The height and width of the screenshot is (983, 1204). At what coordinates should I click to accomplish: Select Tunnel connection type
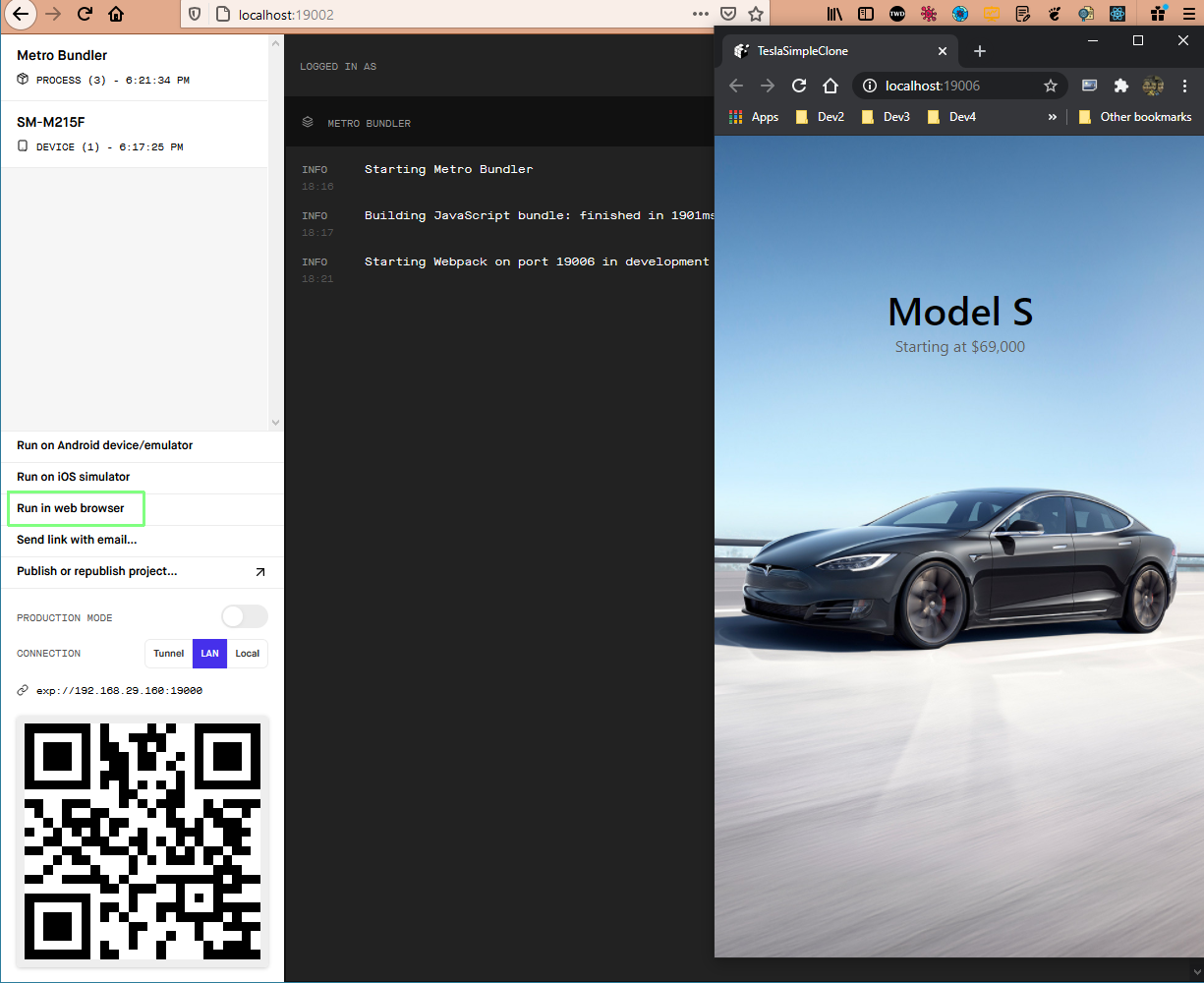[169, 654]
